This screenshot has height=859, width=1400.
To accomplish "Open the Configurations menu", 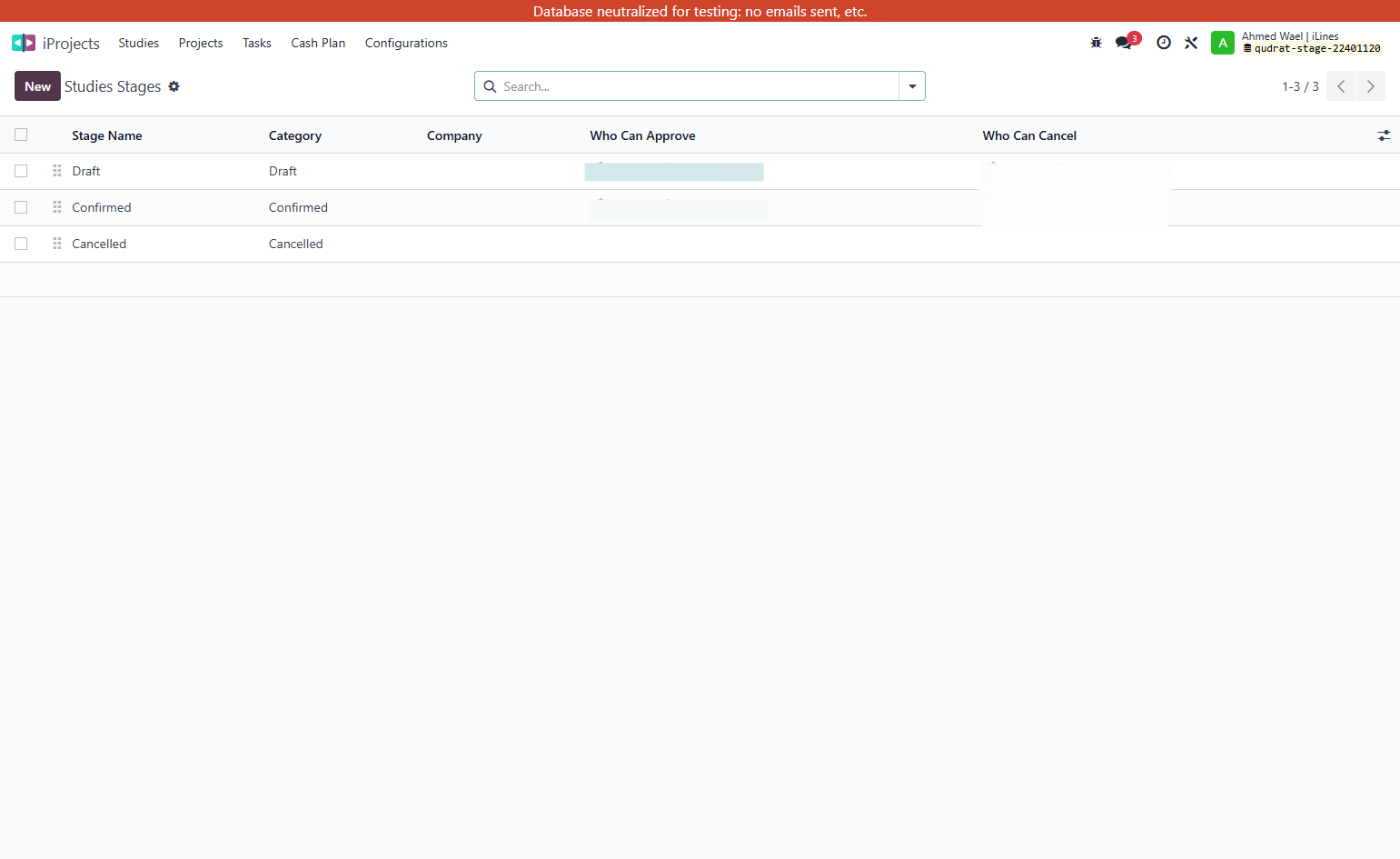I will click(406, 43).
